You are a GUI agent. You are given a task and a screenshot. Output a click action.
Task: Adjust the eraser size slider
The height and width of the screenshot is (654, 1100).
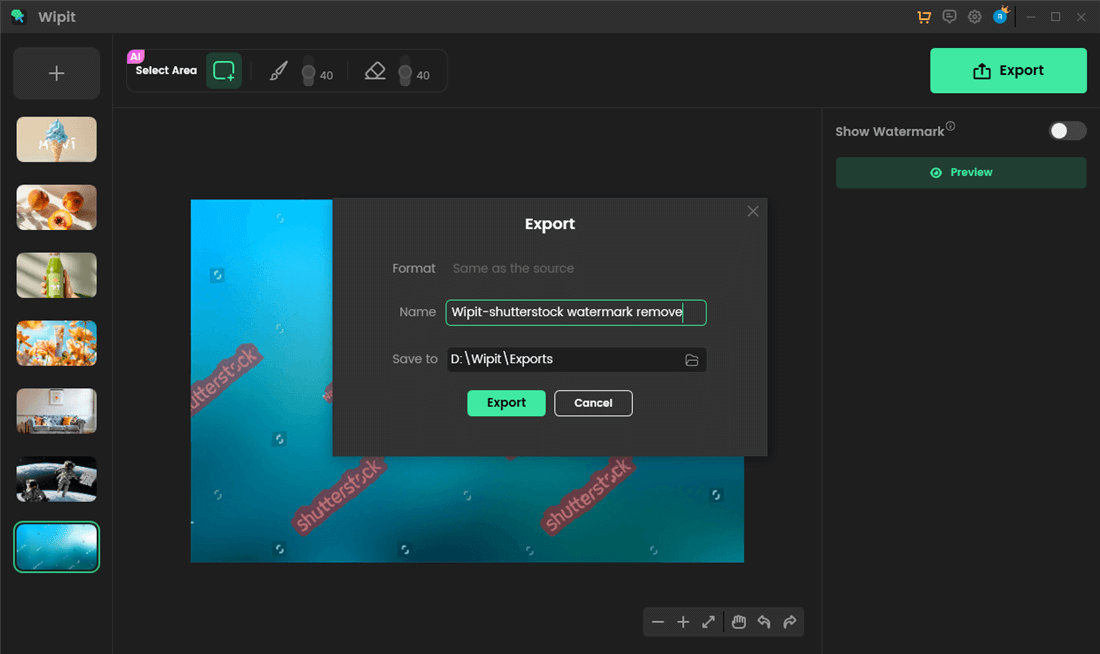pyautogui.click(x=405, y=73)
